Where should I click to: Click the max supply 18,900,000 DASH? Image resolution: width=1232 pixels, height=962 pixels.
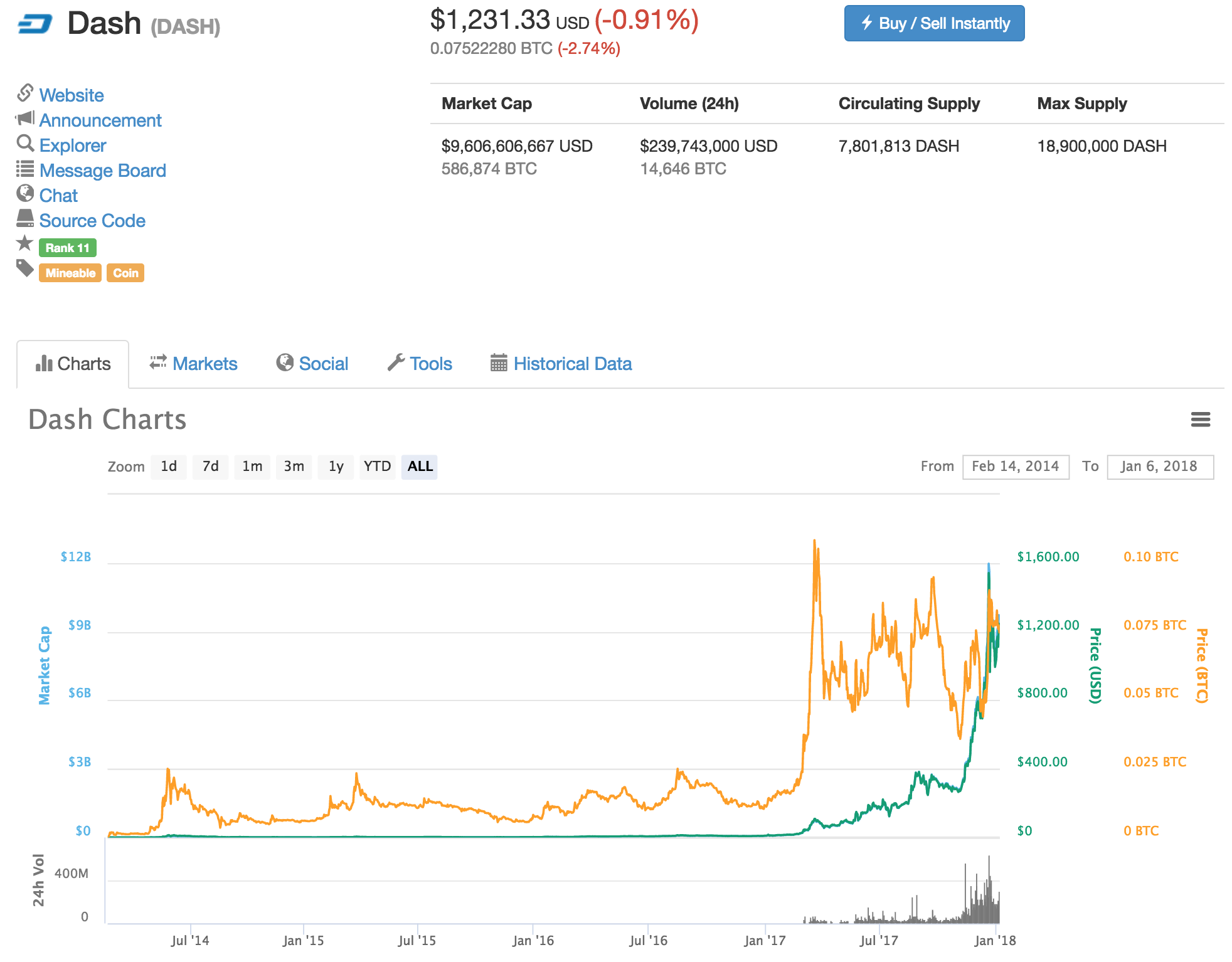point(1102,146)
